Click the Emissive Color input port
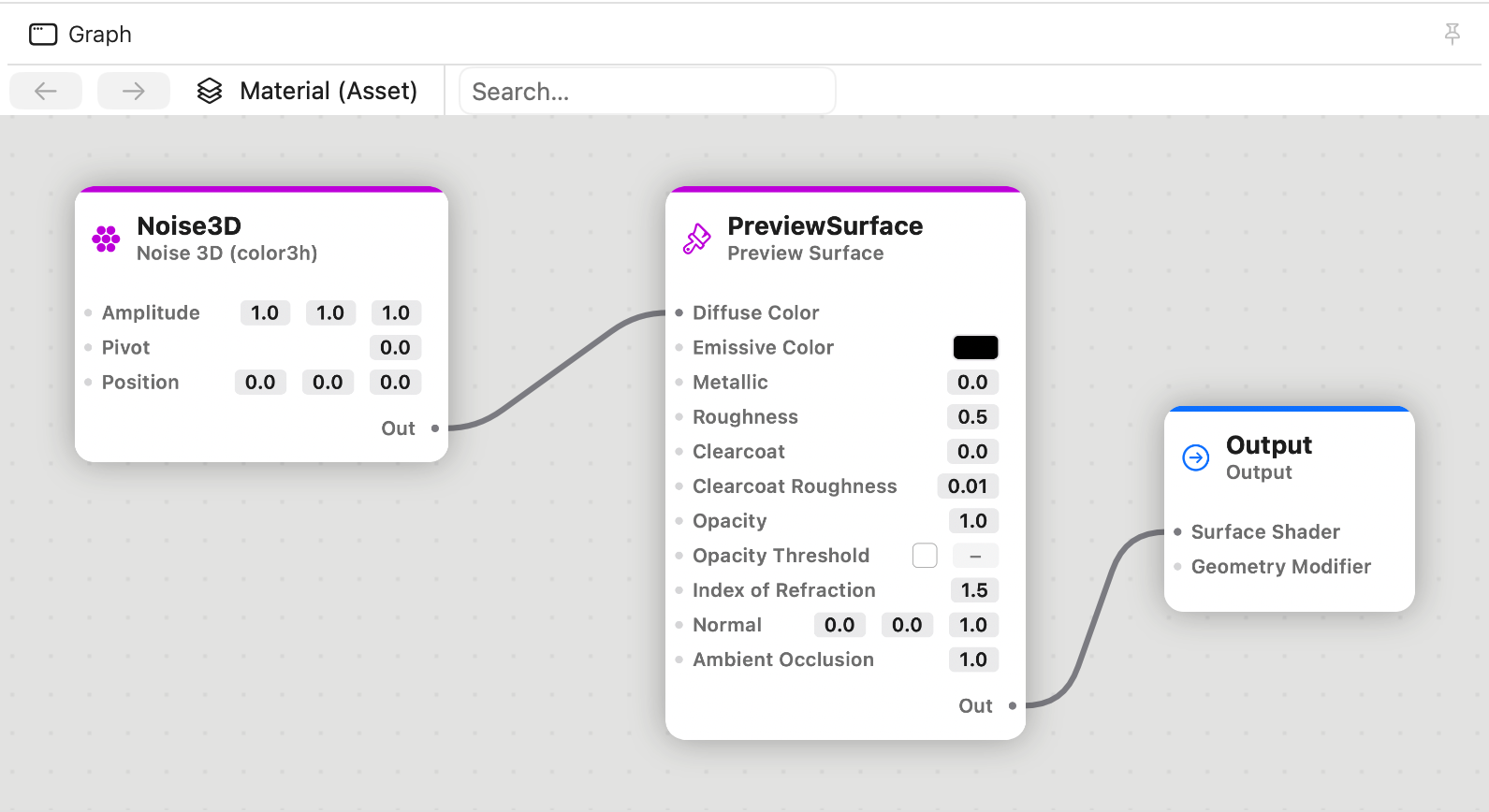The height and width of the screenshot is (812, 1489). click(x=679, y=347)
